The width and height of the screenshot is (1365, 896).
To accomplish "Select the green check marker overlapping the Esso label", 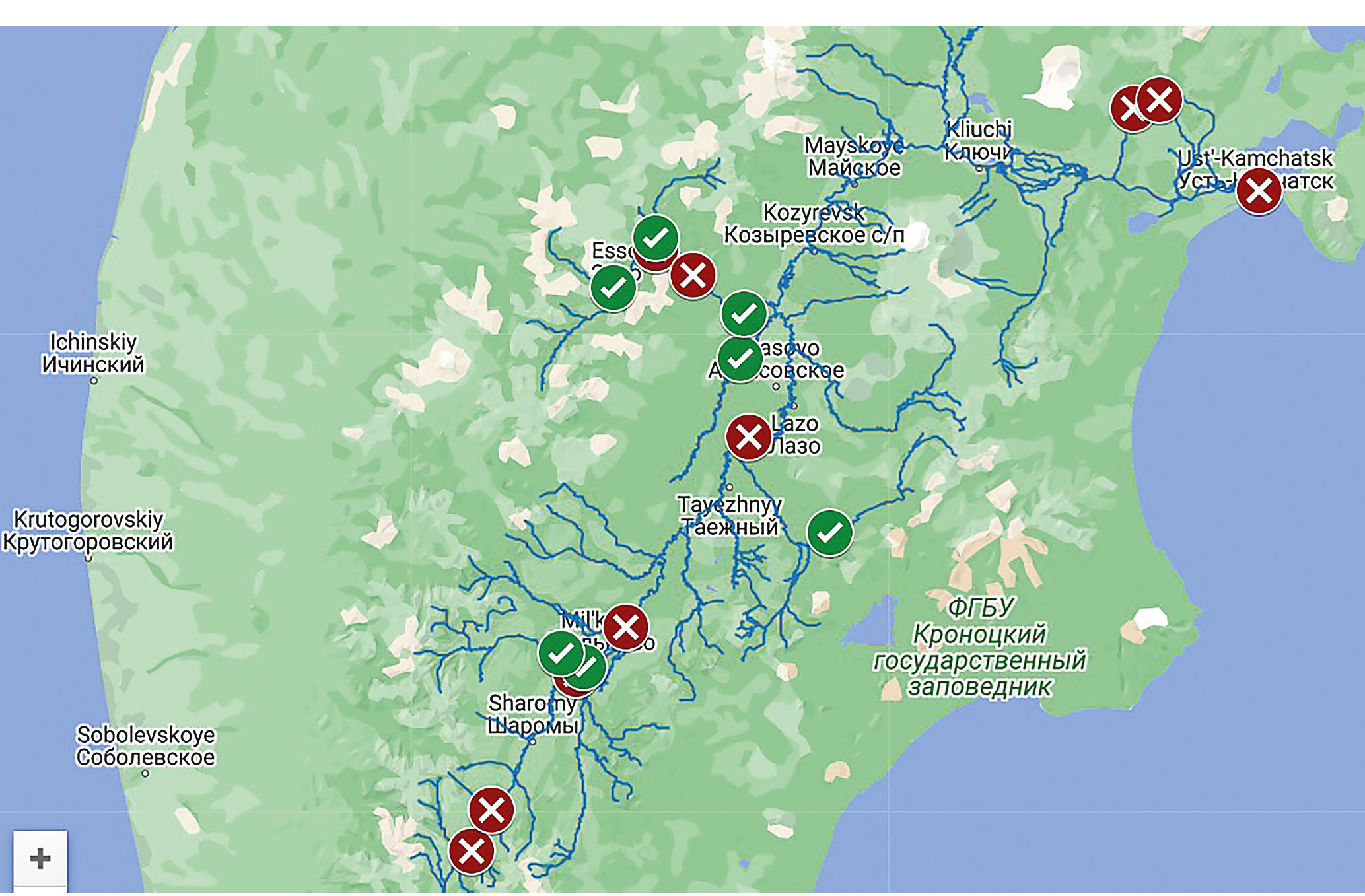I will [613, 288].
